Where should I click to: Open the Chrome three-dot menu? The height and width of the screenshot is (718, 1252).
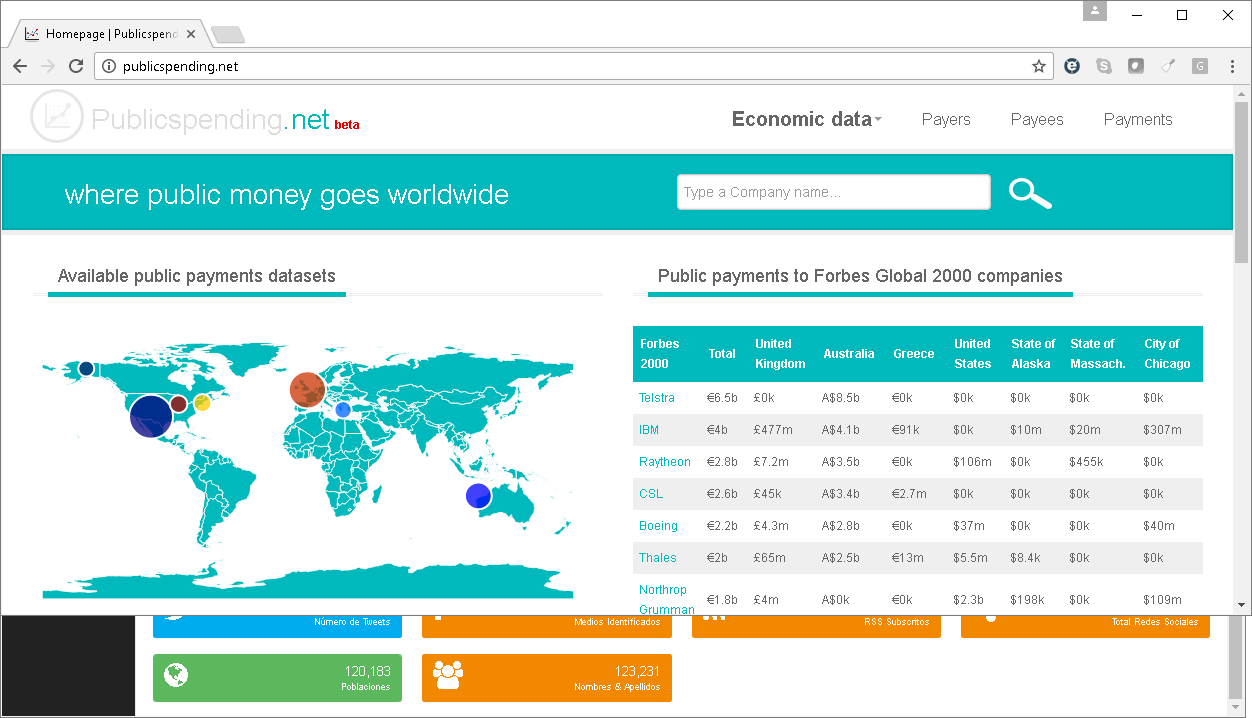pos(1232,66)
